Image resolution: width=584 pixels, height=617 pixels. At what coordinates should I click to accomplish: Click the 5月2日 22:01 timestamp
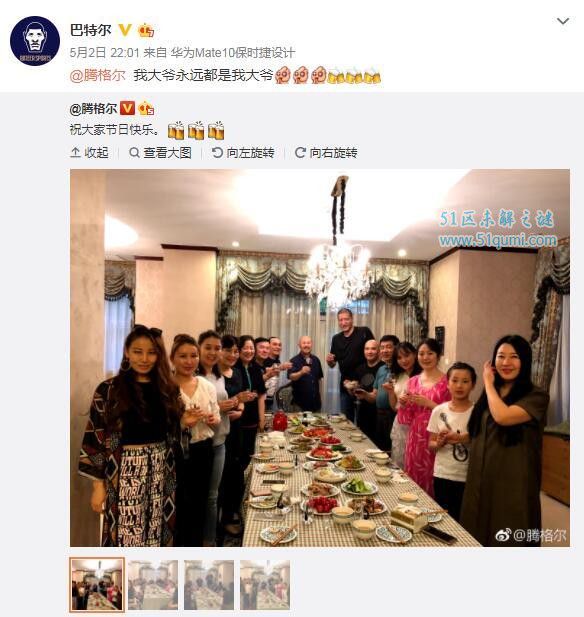105,53
